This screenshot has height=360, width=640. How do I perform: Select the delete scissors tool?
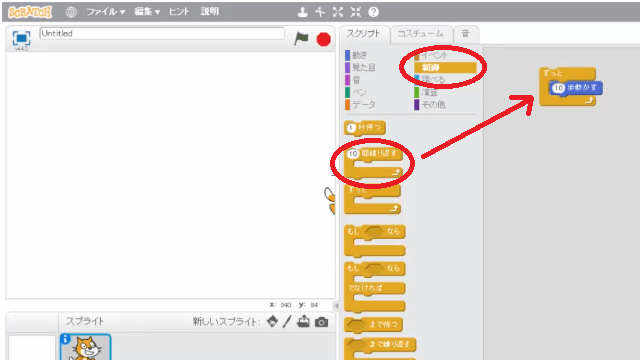point(320,12)
